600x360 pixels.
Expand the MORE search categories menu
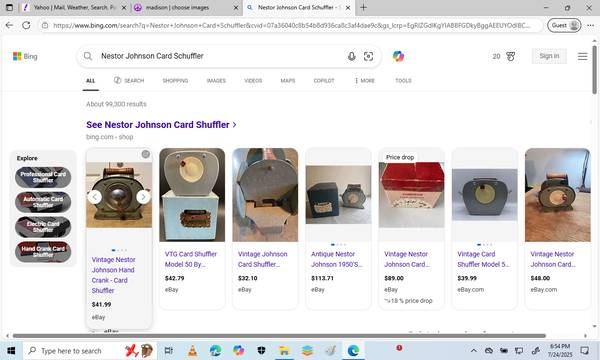pos(365,81)
